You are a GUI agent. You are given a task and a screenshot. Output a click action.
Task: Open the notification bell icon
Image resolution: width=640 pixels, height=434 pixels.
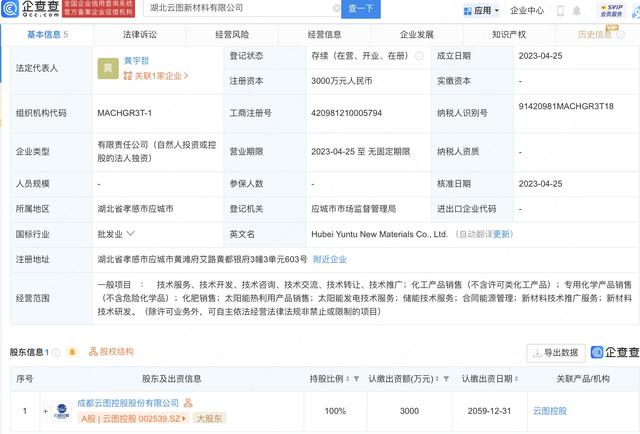[576, 11]
